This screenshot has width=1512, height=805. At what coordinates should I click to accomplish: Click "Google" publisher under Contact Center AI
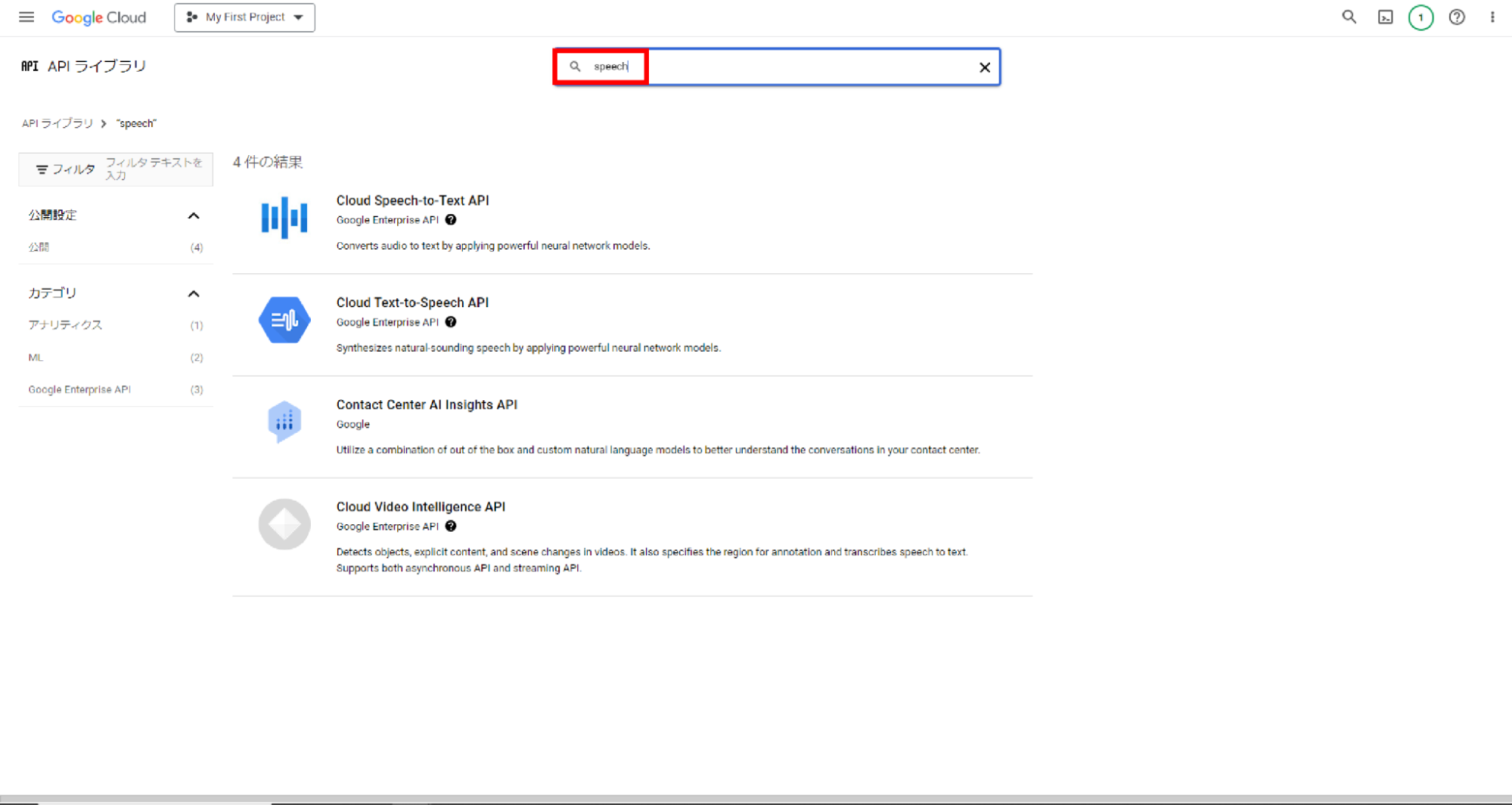click(353, 424)
